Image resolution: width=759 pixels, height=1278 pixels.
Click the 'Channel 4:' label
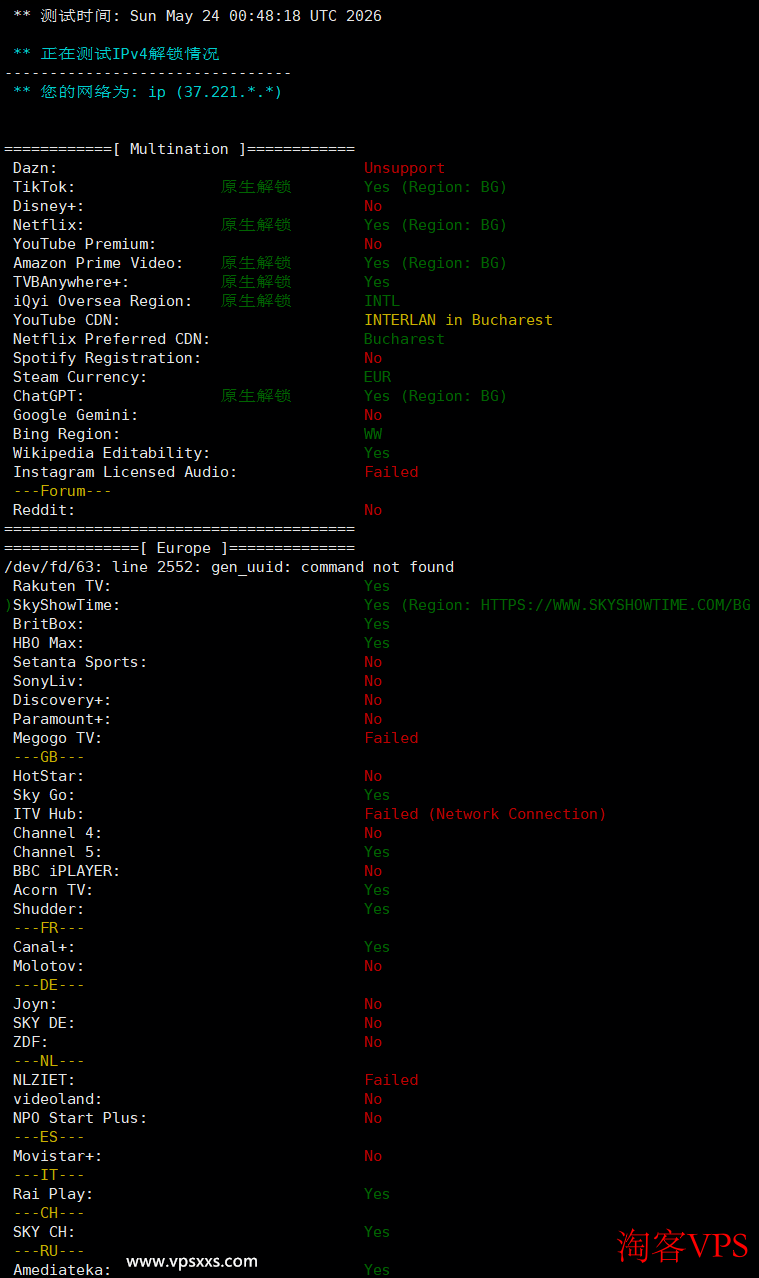tap(57, 833)
